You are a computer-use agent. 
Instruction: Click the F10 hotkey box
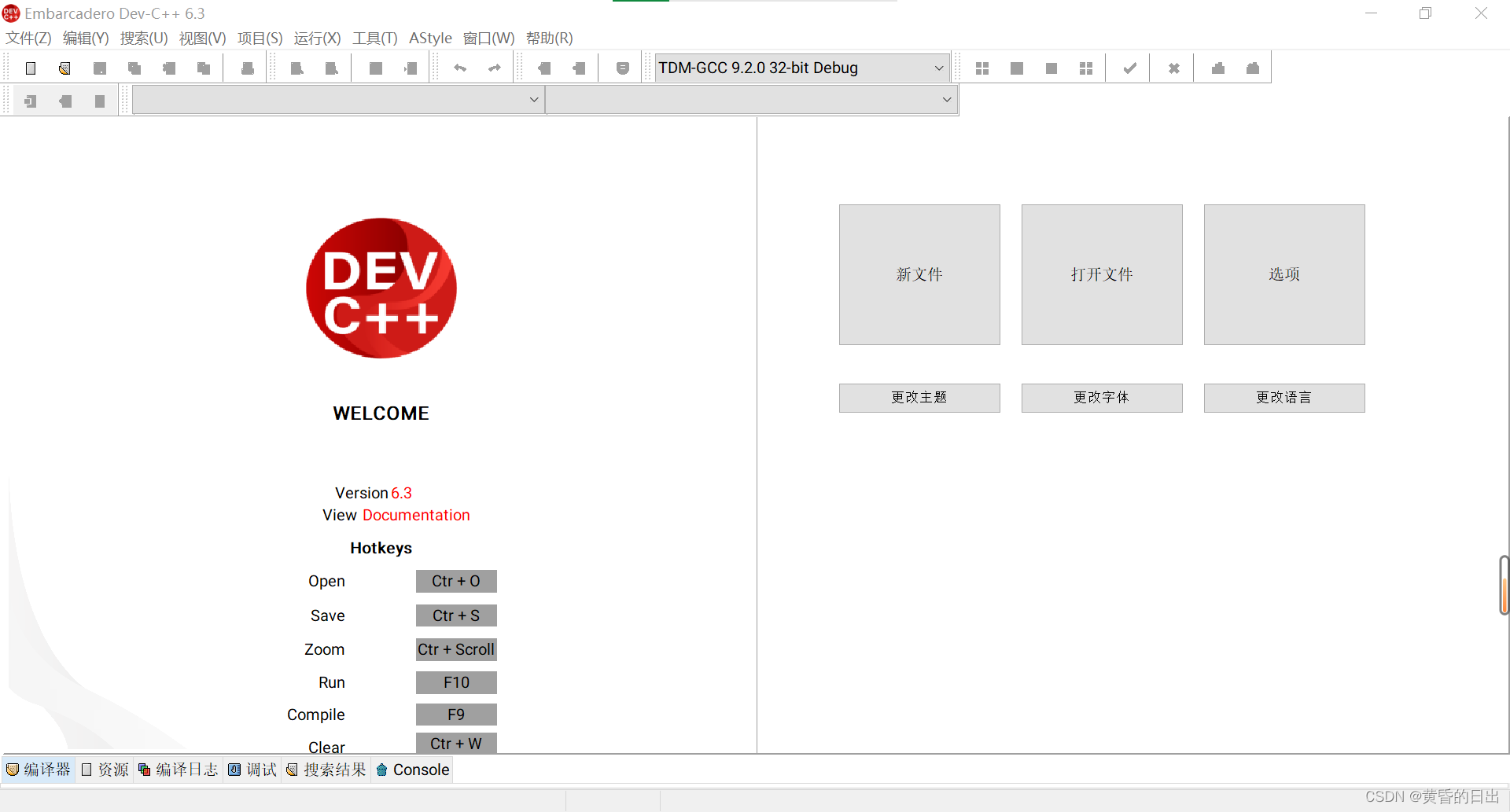(456, 682)
